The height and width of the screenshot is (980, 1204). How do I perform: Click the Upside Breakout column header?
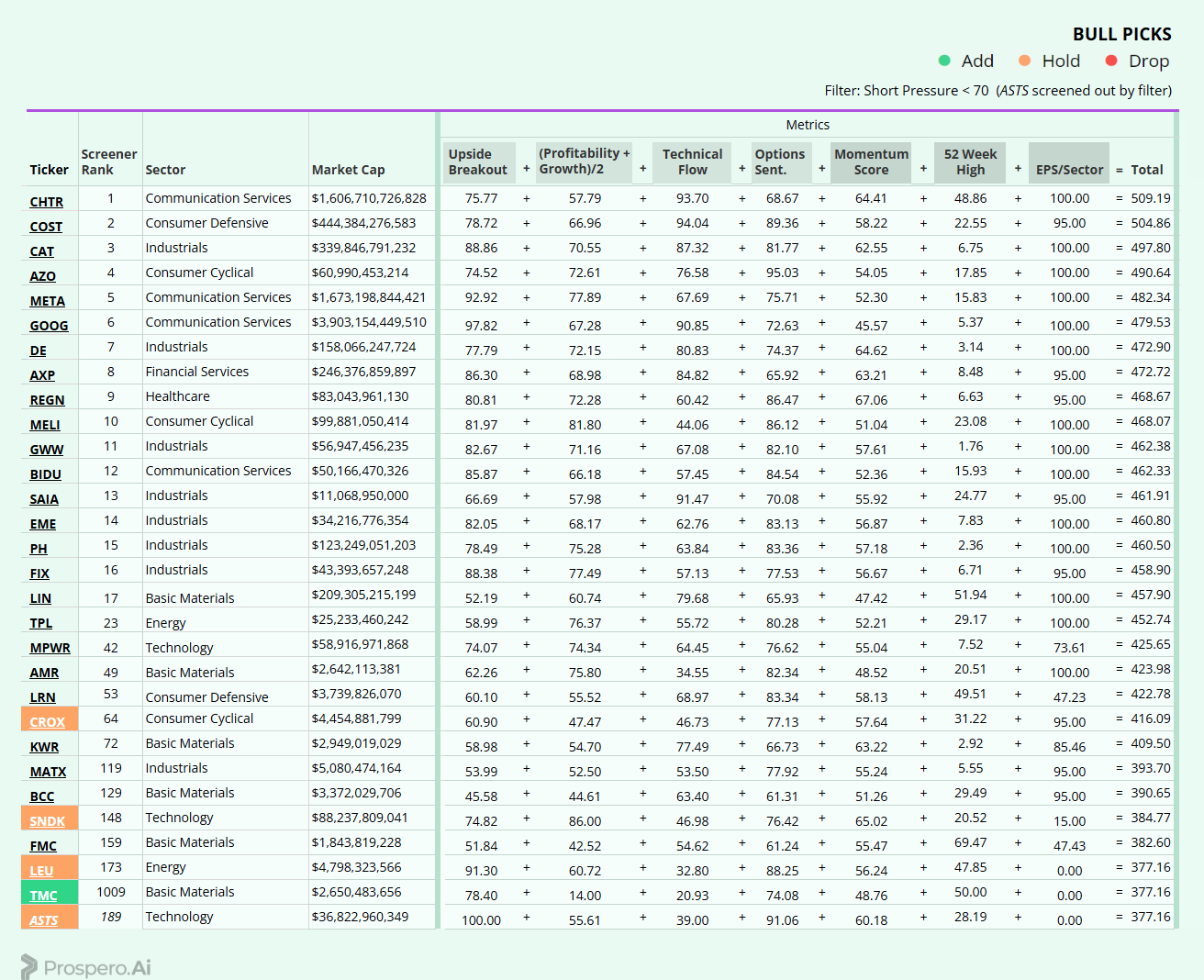click(x=478, y=161)
